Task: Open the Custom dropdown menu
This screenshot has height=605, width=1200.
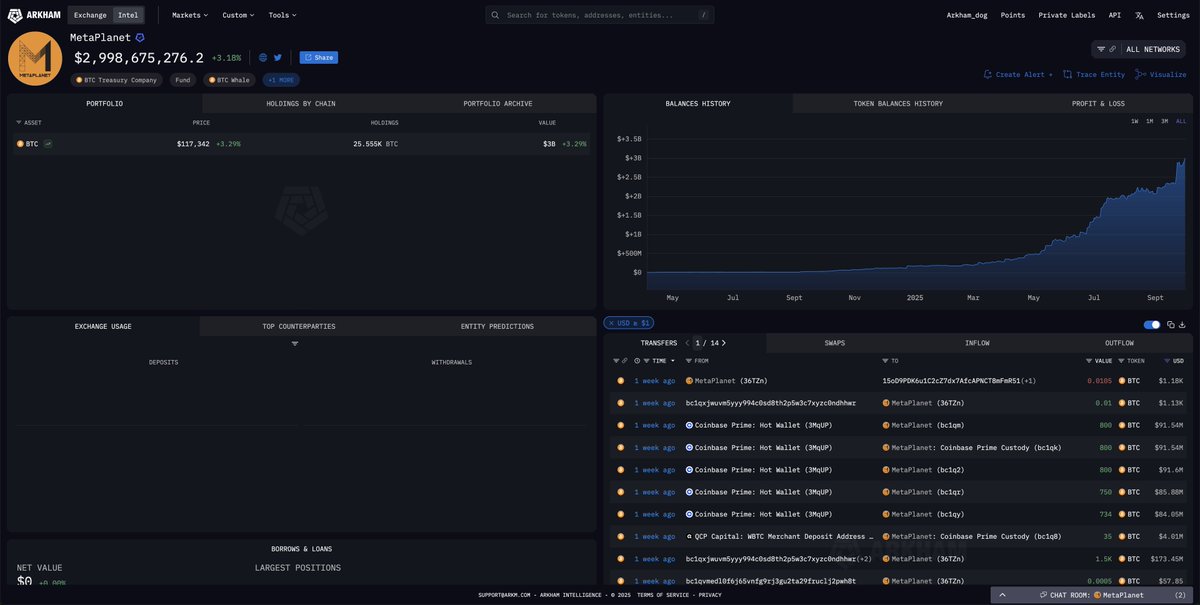Action: pos(238,15)
